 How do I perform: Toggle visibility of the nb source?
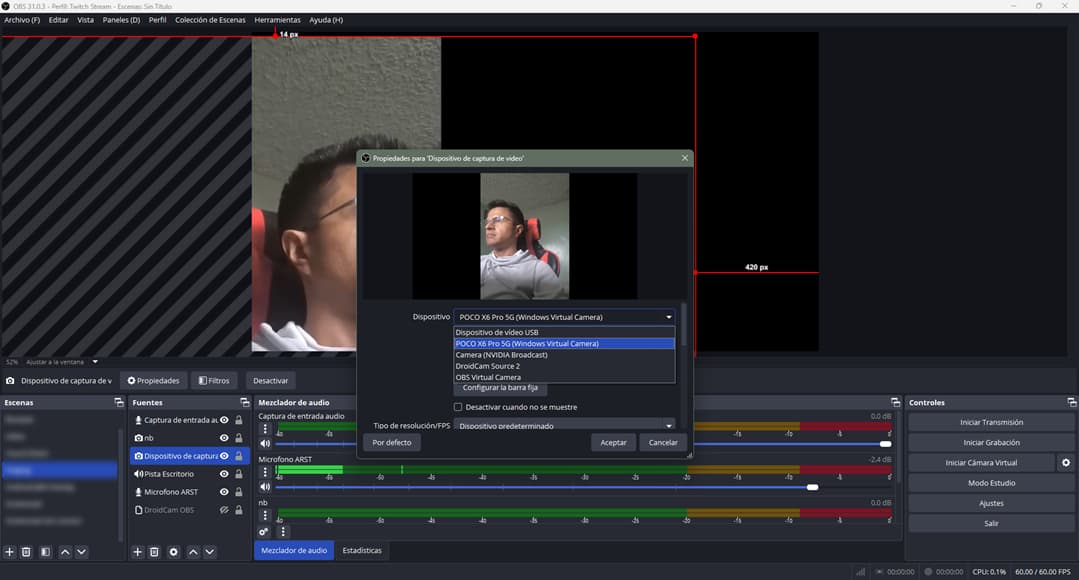[x=224, y=438]
